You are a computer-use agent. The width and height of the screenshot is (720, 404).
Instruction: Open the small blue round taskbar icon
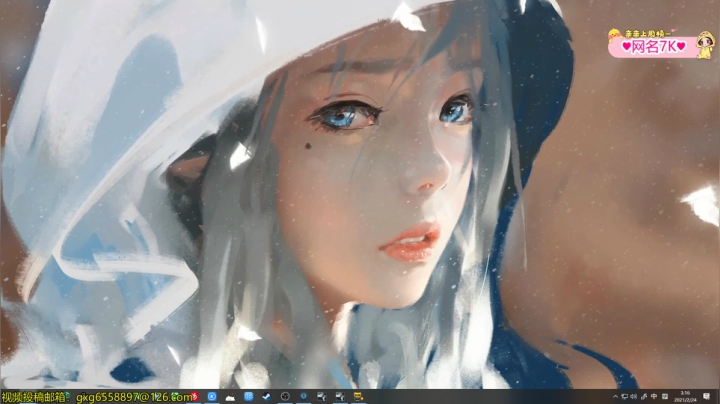[304, 396]
